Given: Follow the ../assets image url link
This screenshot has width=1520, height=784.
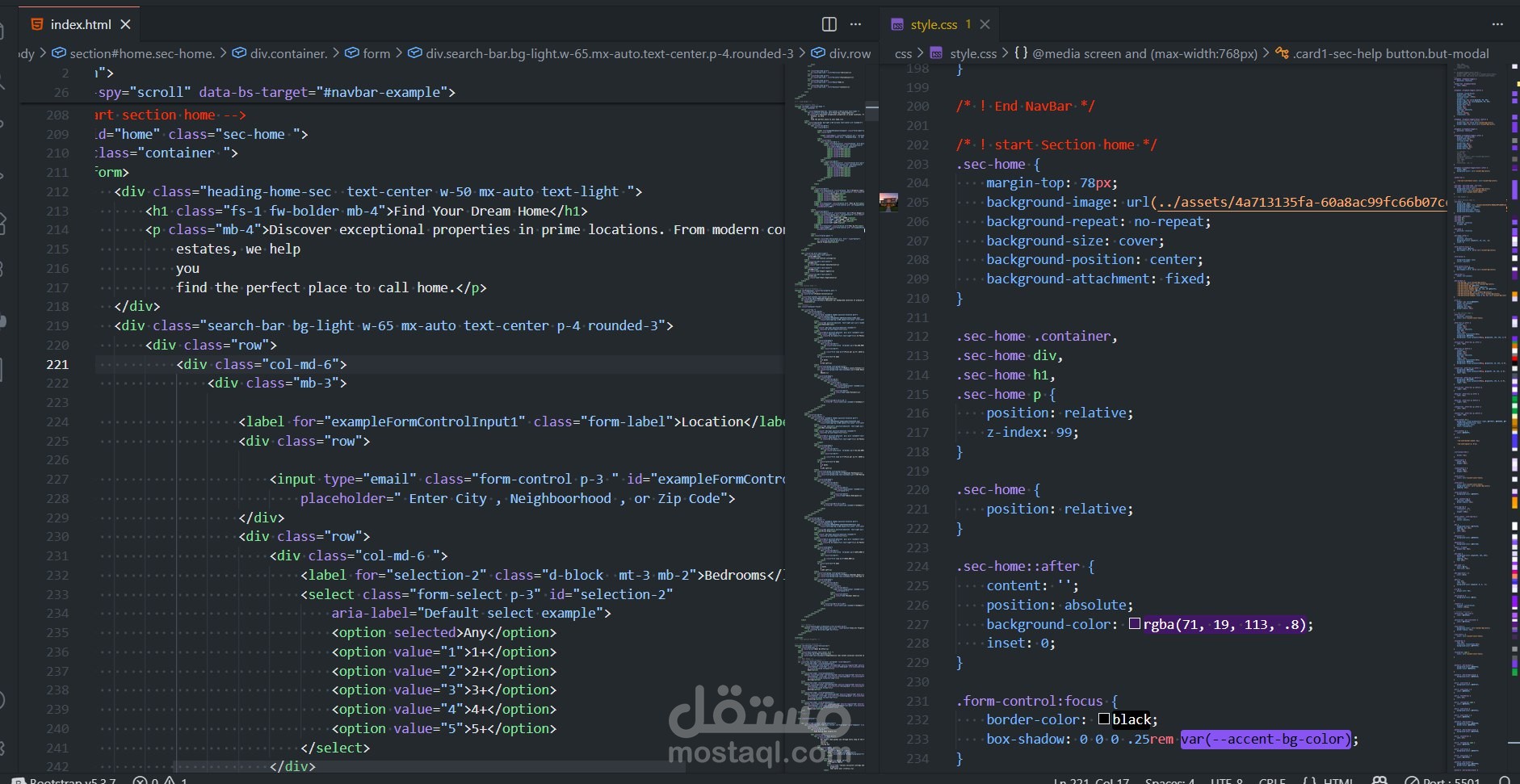Looking at the screenshot, I should coord(1302,202).
